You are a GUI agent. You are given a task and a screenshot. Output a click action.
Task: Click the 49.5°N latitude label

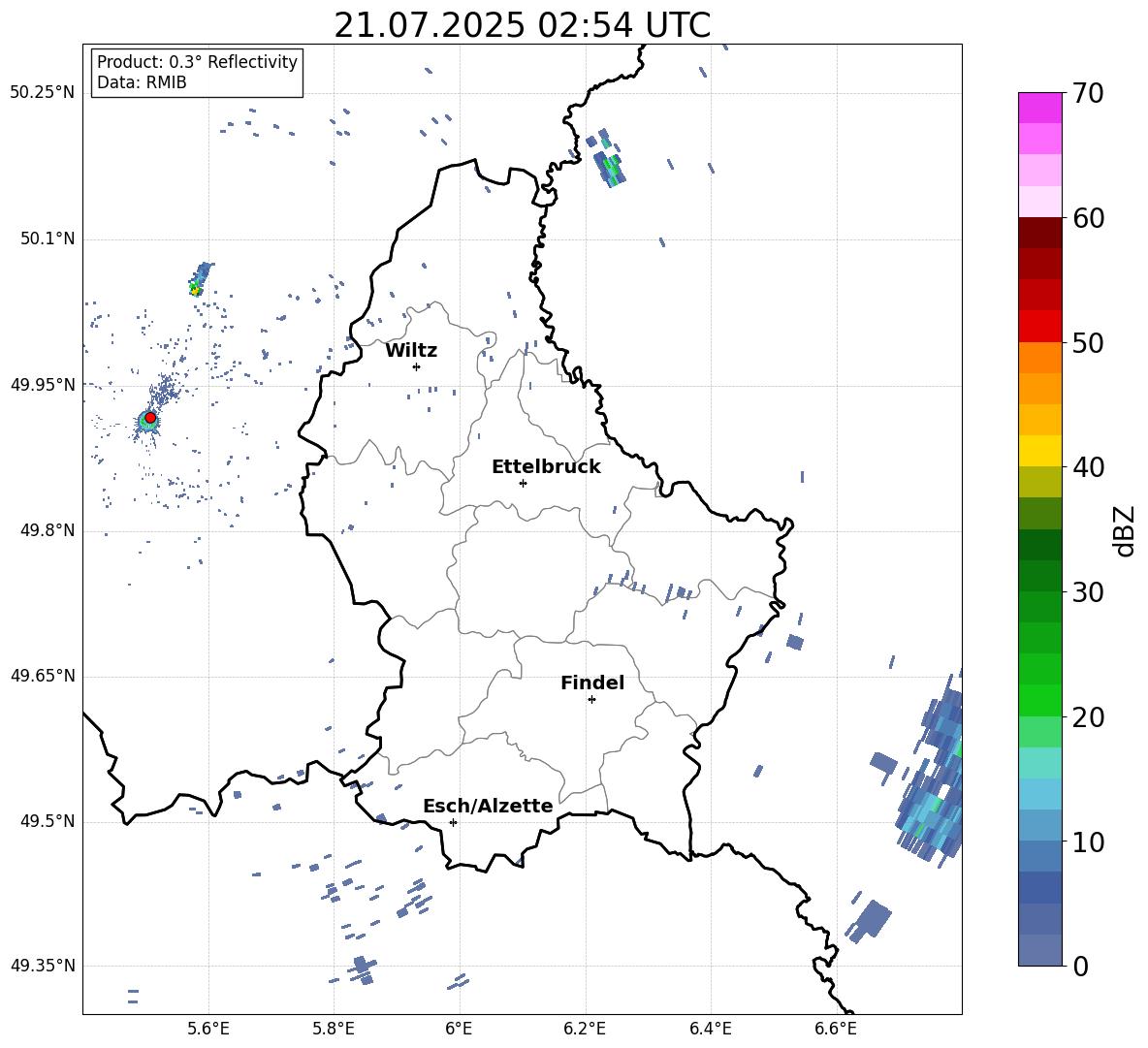[48, 821]
